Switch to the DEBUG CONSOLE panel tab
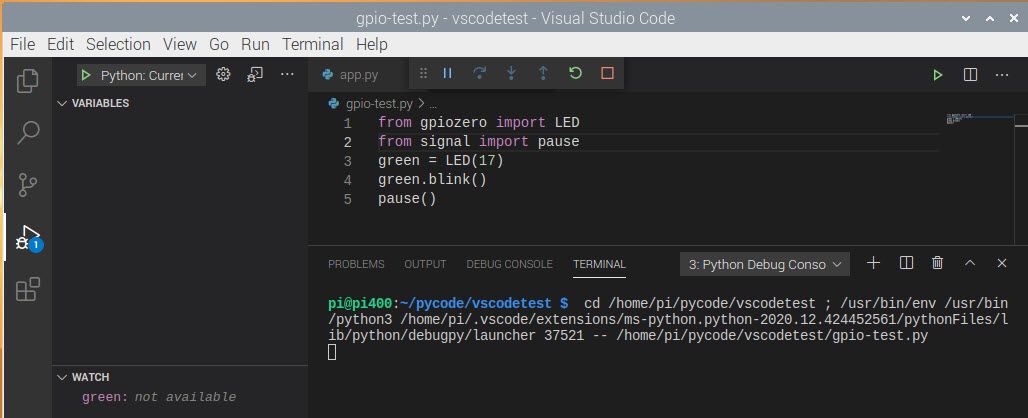The height and width of the screenshot is (418, 1028). click(x=509, y=264)
